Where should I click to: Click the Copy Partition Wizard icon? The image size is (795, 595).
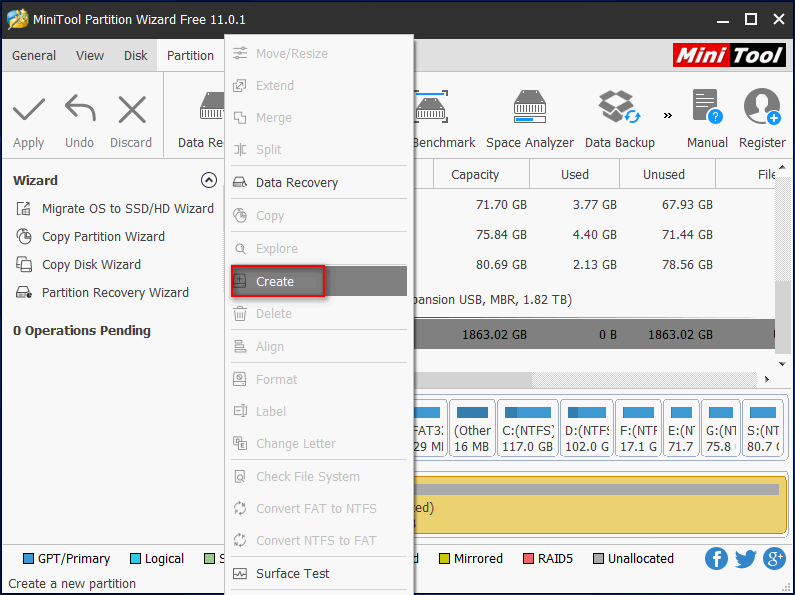tap(24, 236)
